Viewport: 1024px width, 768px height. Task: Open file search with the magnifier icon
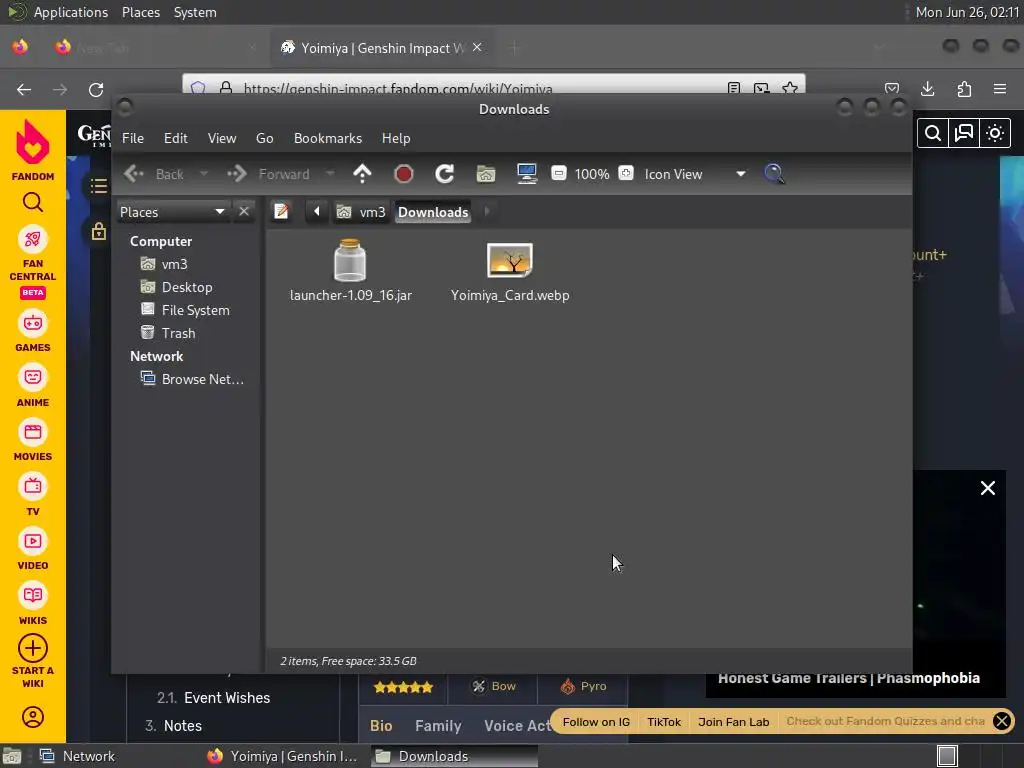point(774,174)
